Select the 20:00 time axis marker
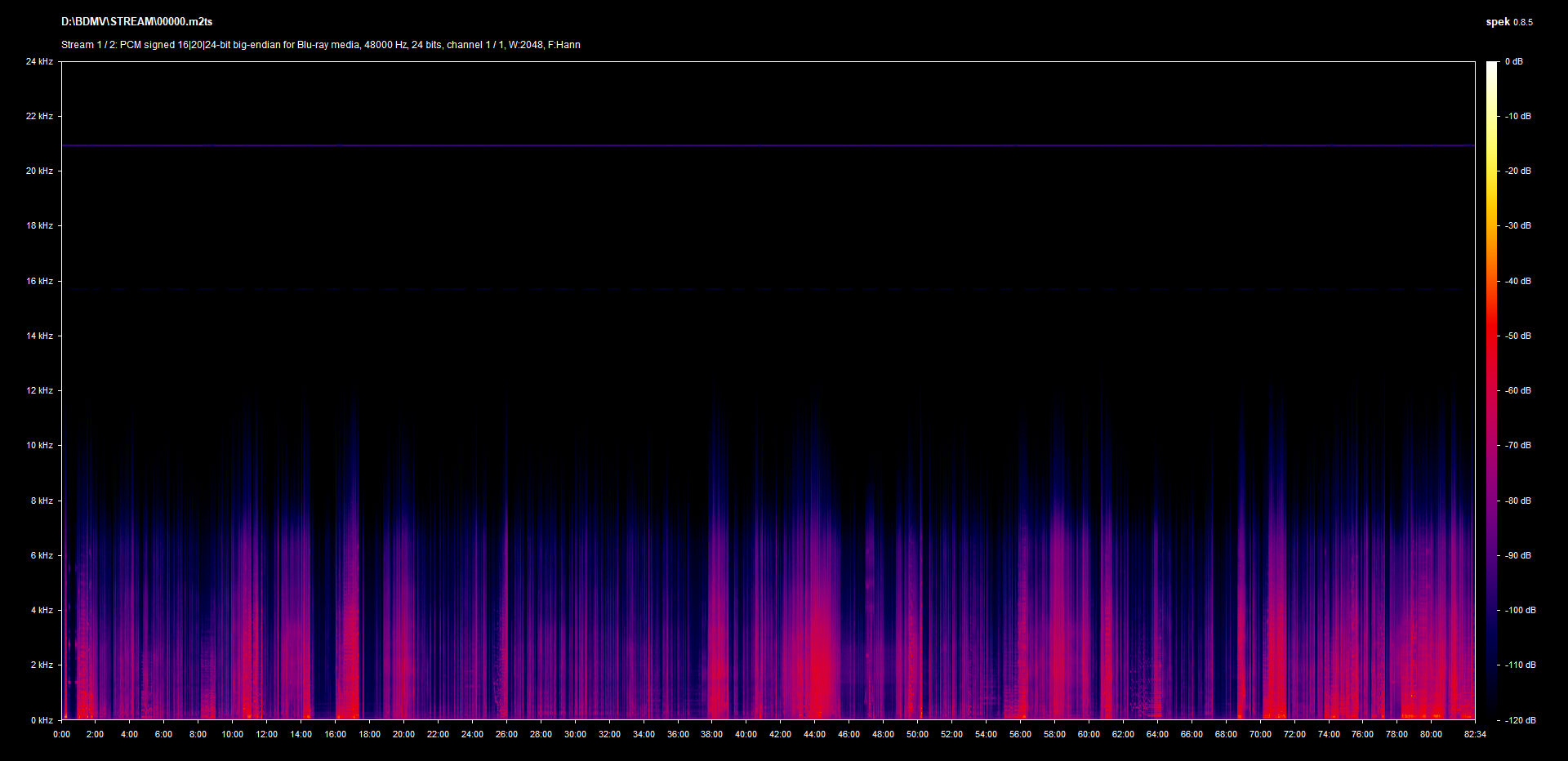The width and height of the screenshot is (1568, 761). tap(403, 734)
